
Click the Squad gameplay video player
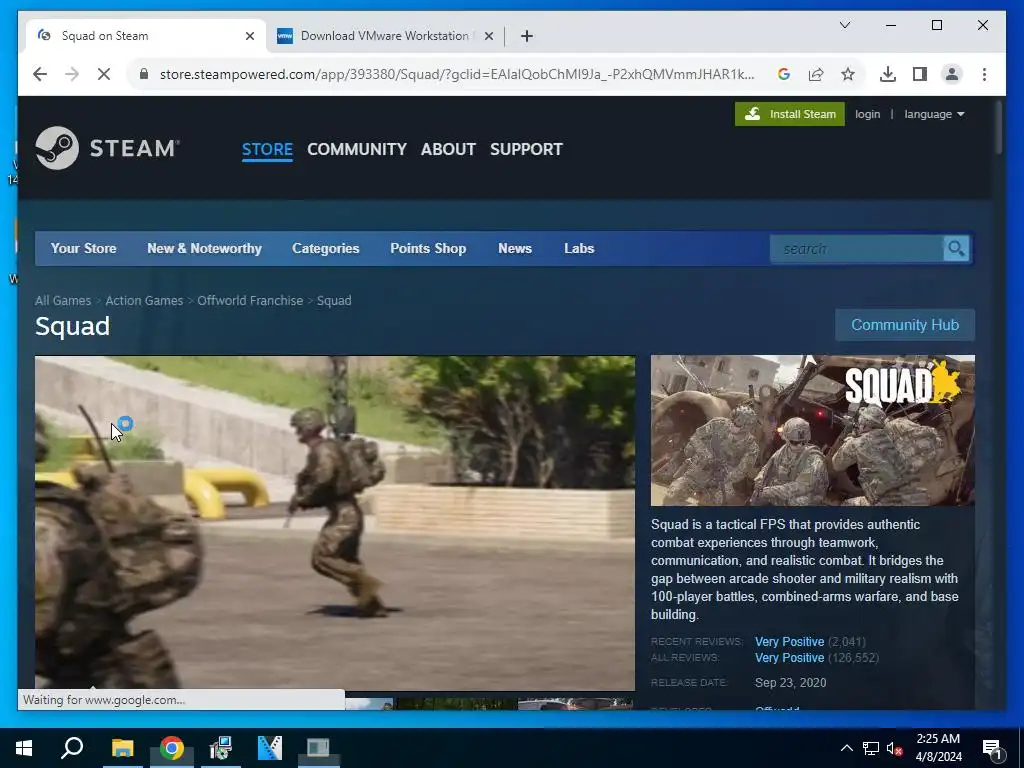tap(334, 522)
